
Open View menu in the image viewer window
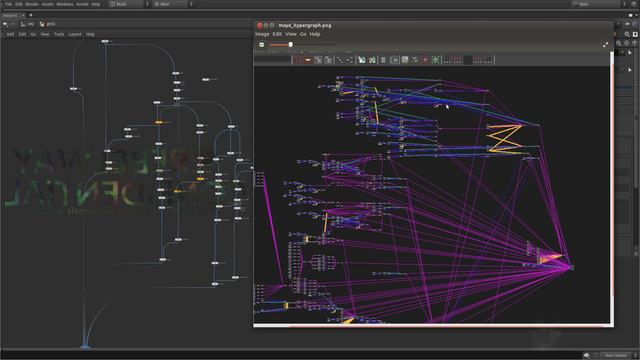click(x=291, y=34)
